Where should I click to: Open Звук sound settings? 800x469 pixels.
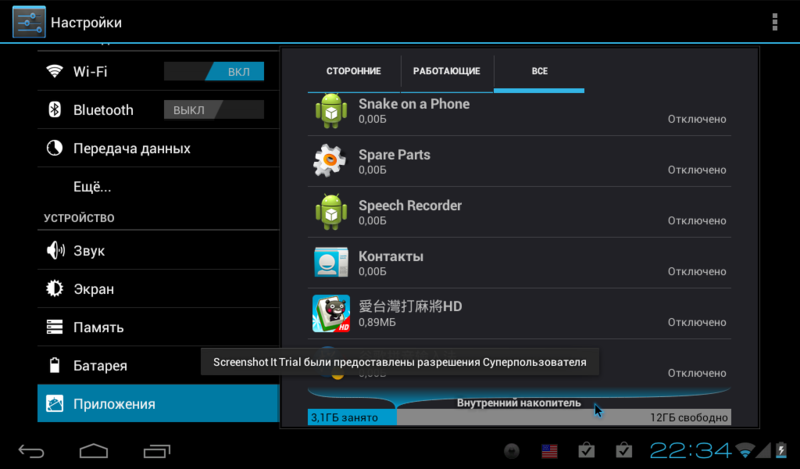[158, 251]
